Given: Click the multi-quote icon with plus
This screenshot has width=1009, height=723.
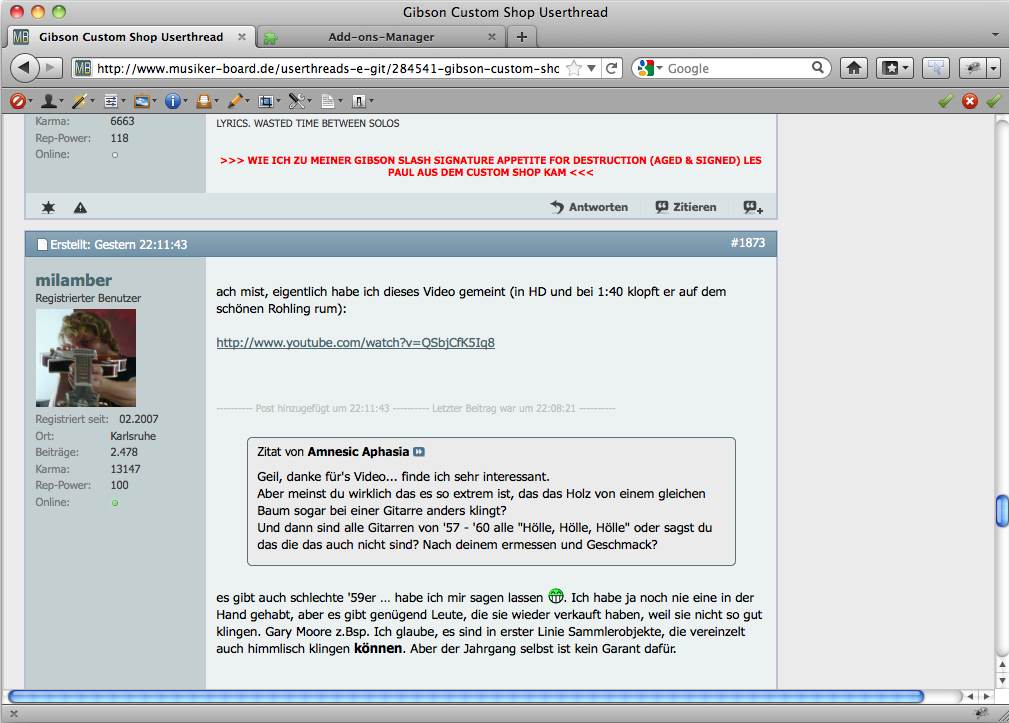Looking at the screenshot, I should pos(753,207).
